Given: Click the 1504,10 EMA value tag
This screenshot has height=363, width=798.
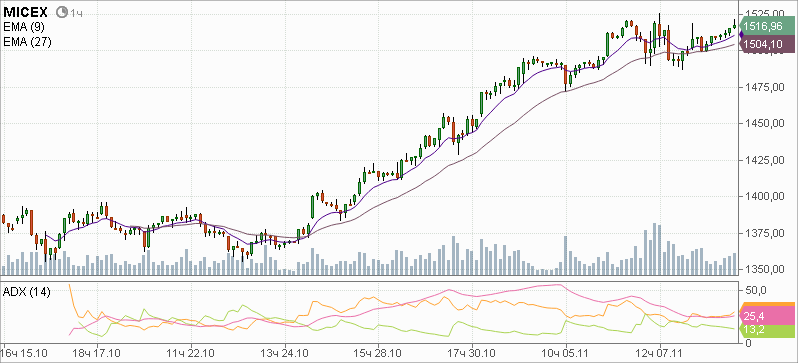Looking at the screenshot, I should click(x=766, y=45).
